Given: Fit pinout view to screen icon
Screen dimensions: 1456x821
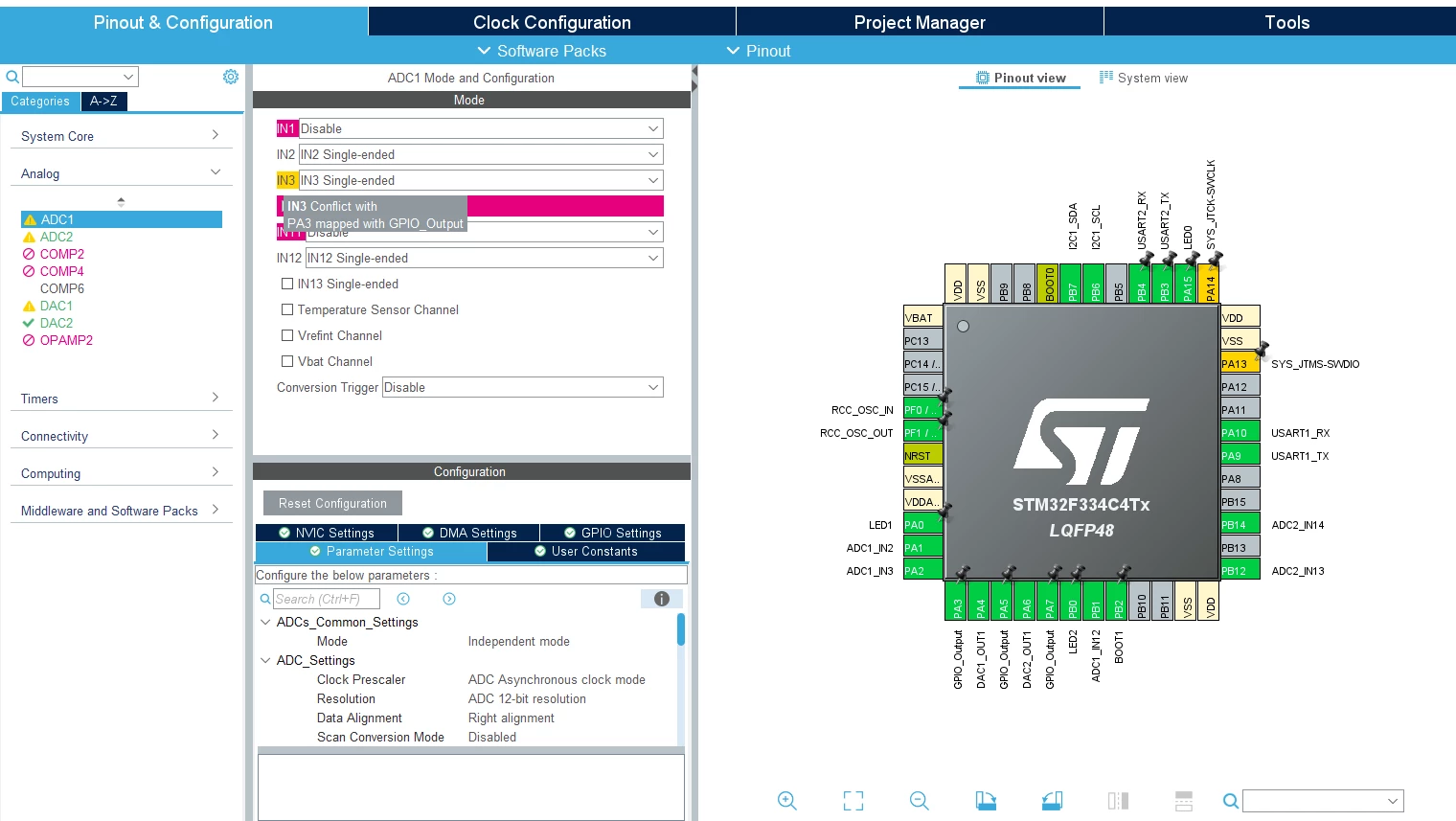Looking at the screenshot, I should coord(853,801).
